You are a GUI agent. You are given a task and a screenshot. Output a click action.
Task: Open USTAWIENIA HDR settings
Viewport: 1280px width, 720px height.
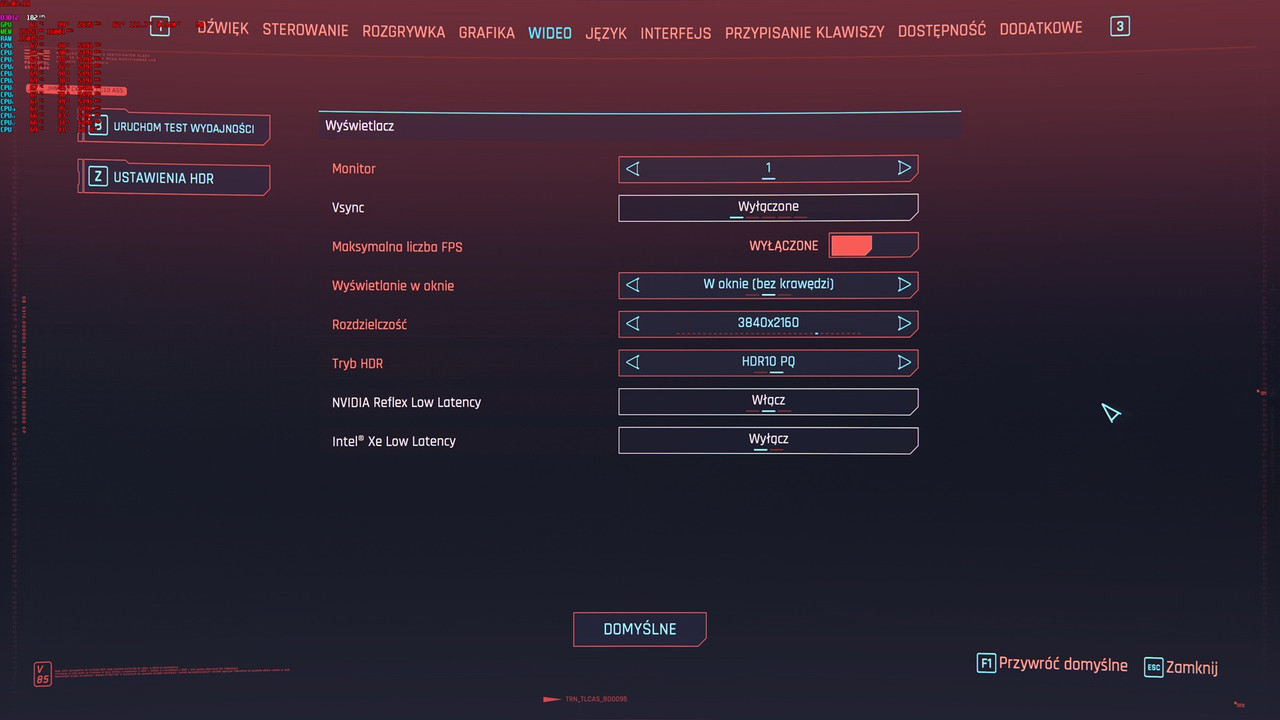click(x=174, y=178)
